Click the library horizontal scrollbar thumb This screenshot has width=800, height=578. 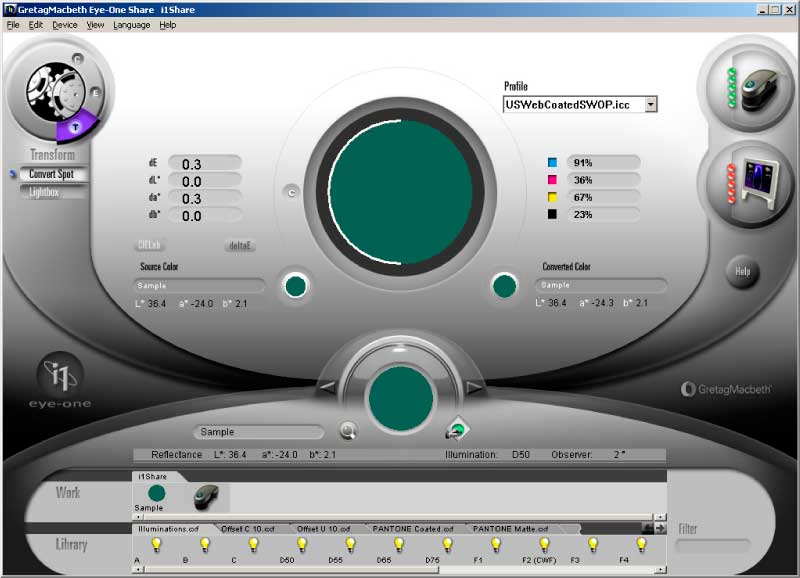pos(292,569)
